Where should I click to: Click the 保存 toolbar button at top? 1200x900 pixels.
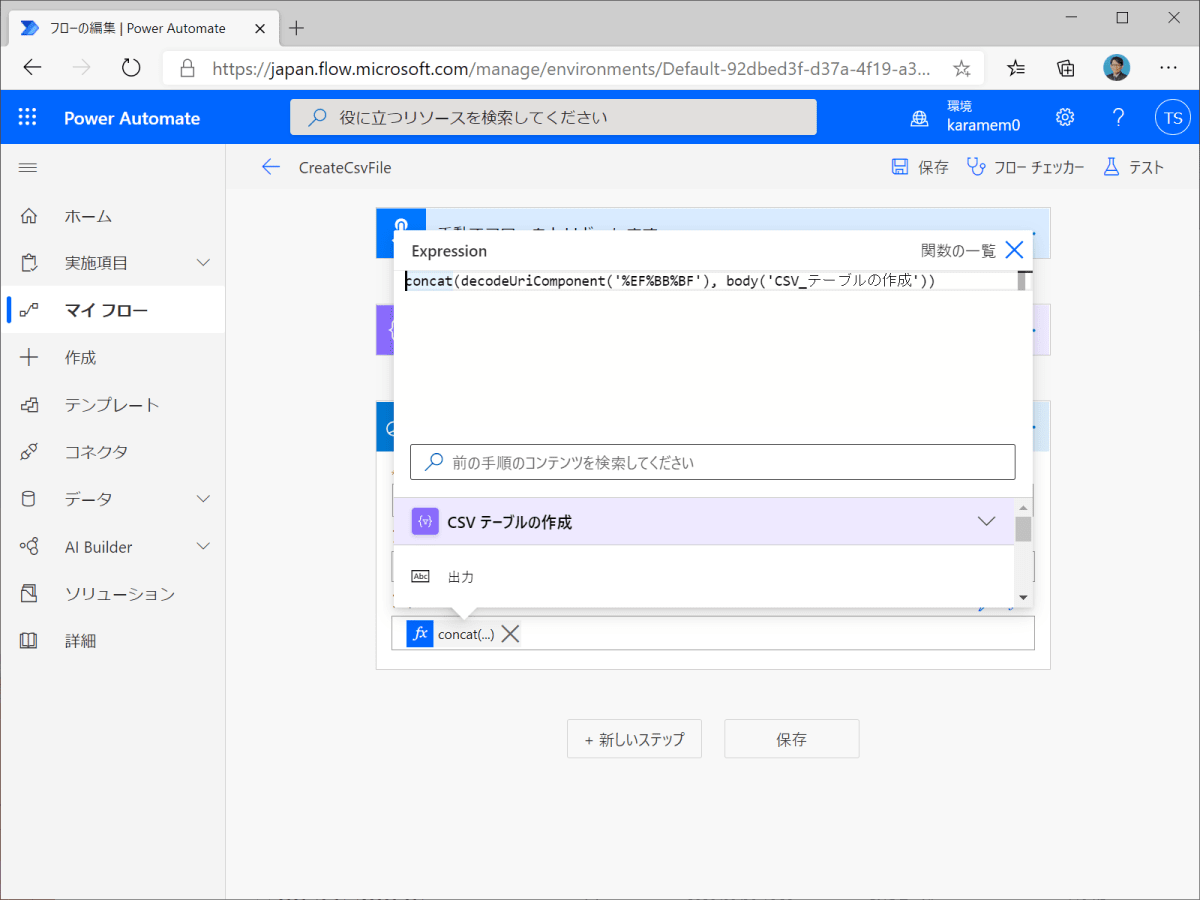coord(920,167)
